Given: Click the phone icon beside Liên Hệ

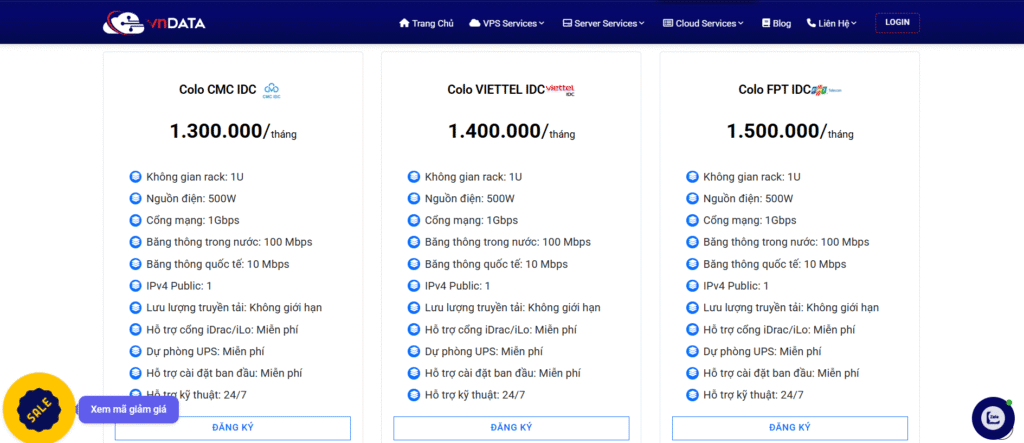Looking at the screenshot, I should click(x=811, y=23).
